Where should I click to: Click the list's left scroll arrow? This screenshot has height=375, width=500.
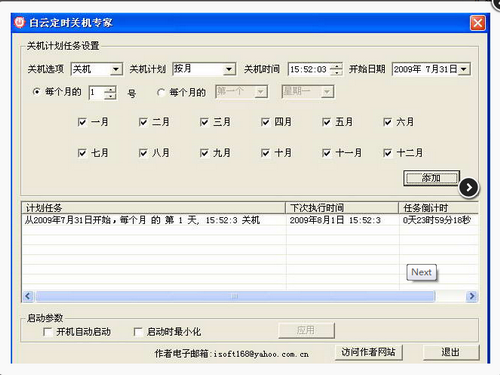28,296
